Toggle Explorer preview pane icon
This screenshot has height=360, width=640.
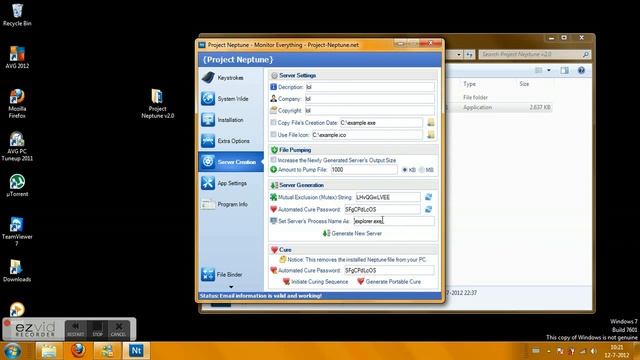pos(564,71)
